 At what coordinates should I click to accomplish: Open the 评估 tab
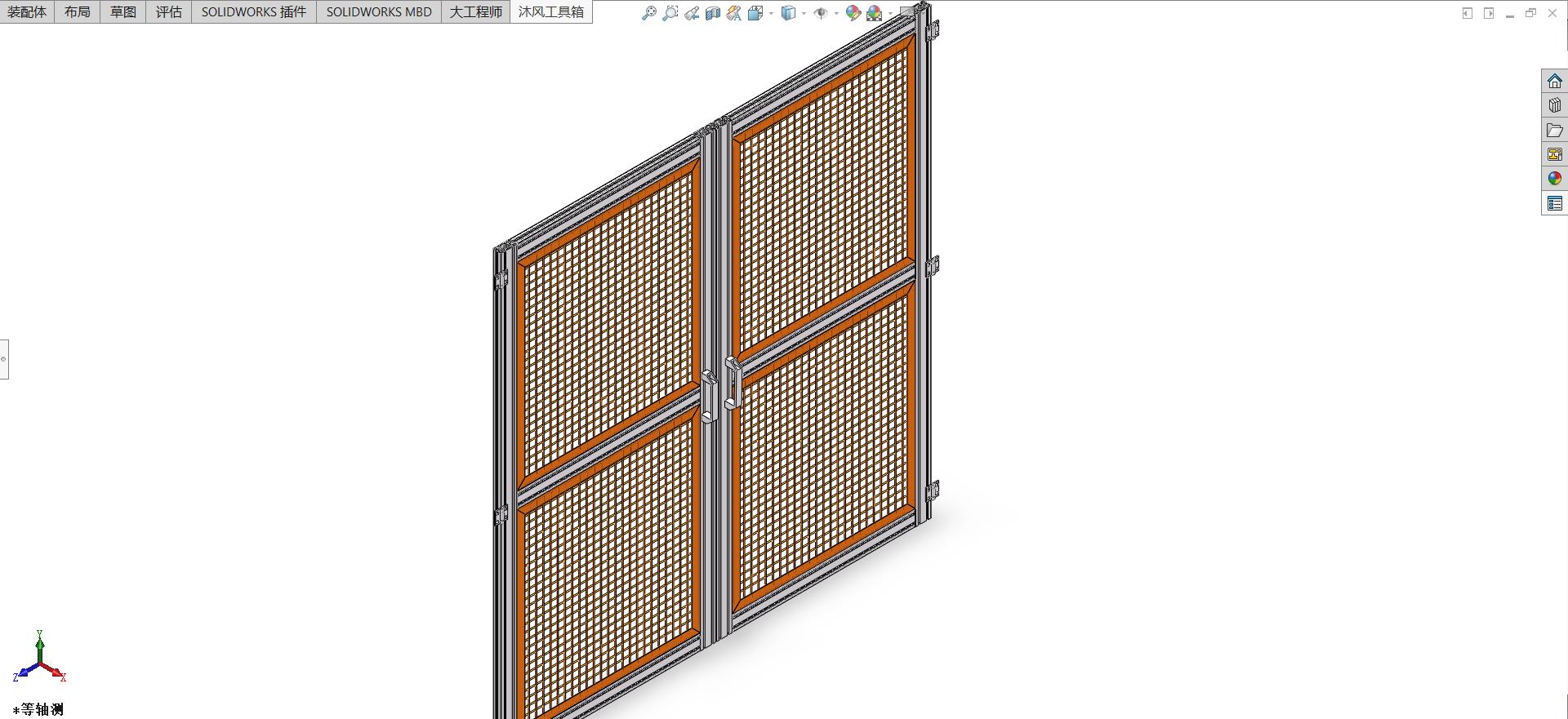click(x=169, y=11)
